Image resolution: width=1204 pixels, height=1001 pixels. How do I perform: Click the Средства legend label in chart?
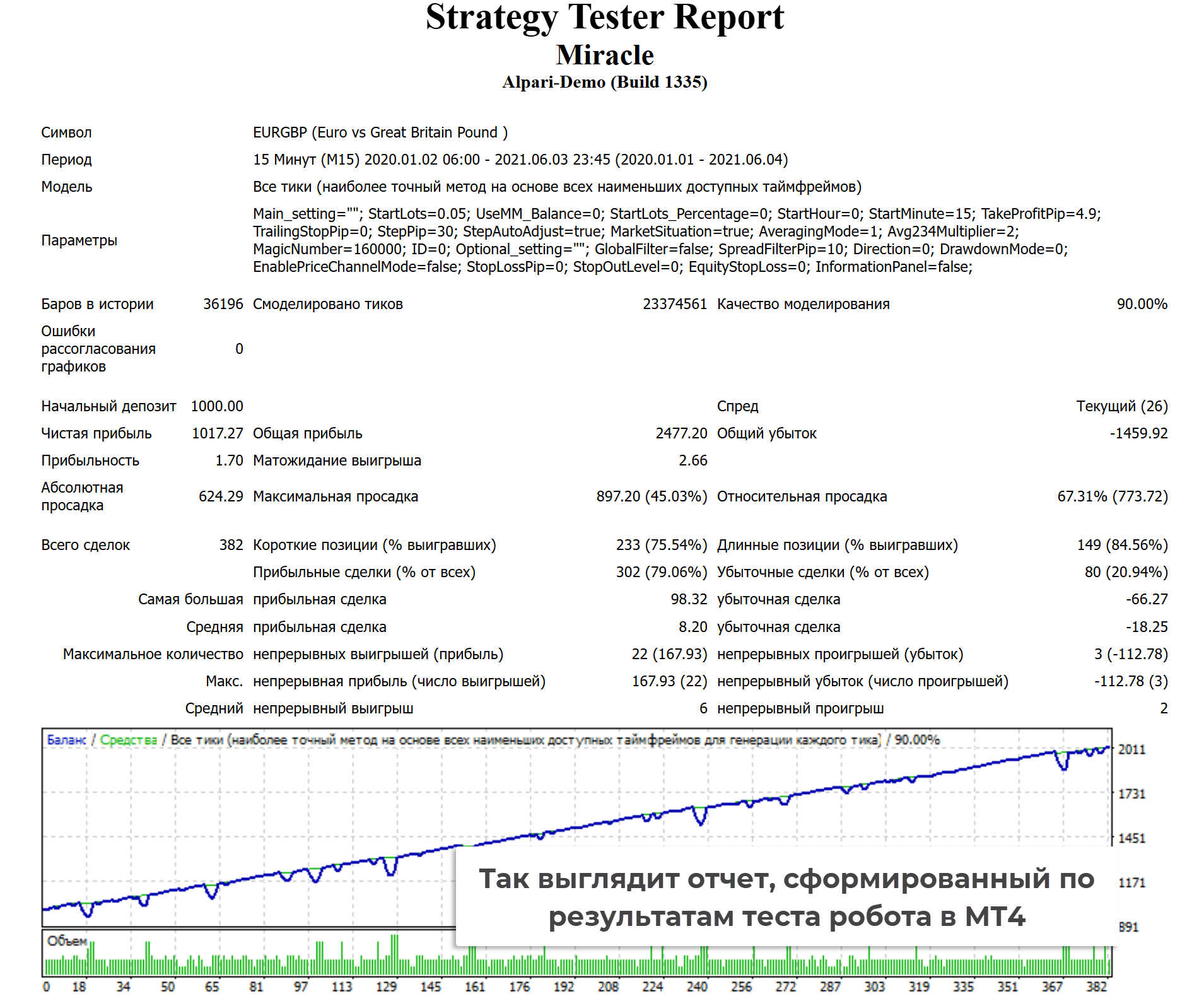tap(128, 740)
